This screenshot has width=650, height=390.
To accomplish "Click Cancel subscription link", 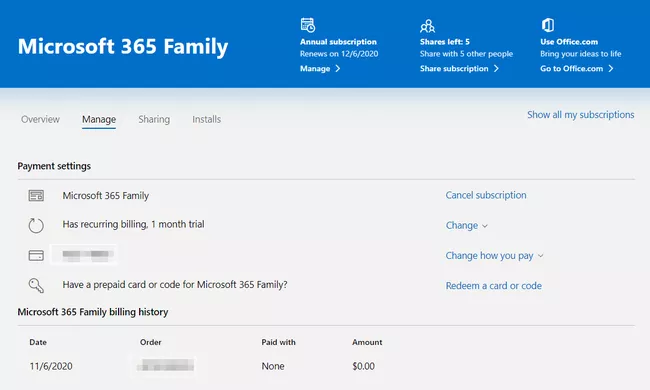I will click(486, 195).
